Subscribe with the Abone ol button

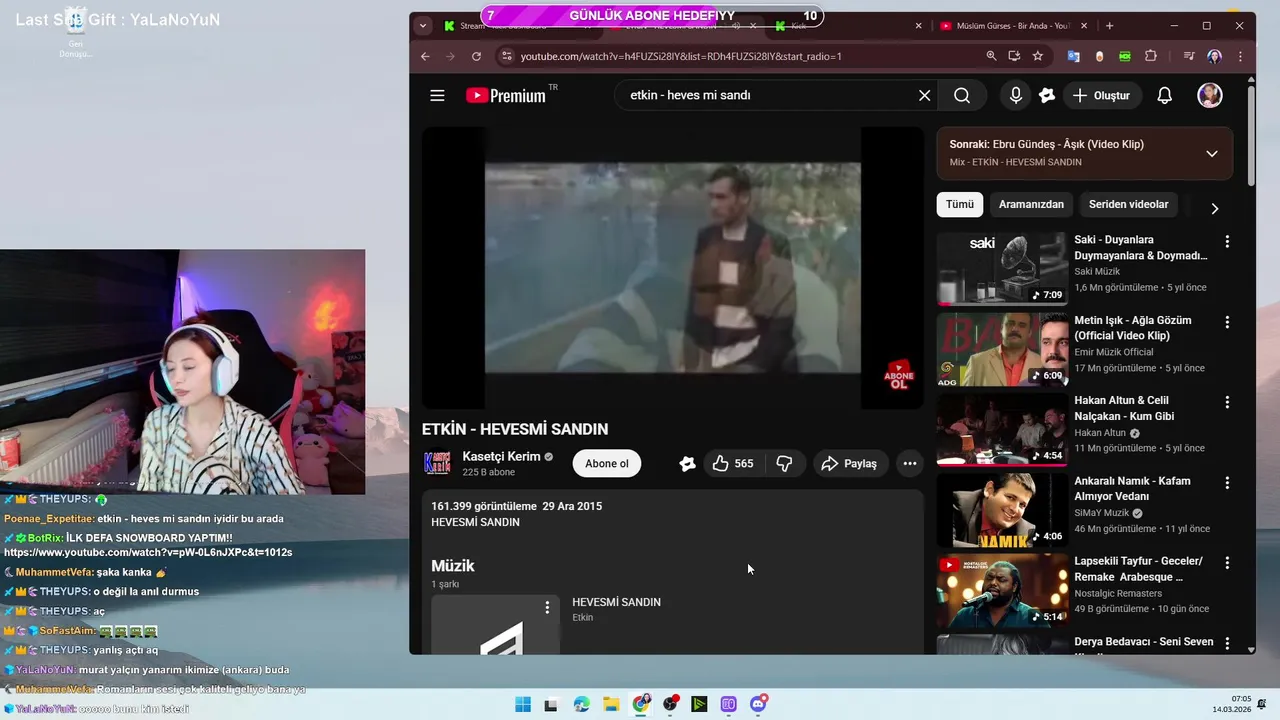pos(607,464)
